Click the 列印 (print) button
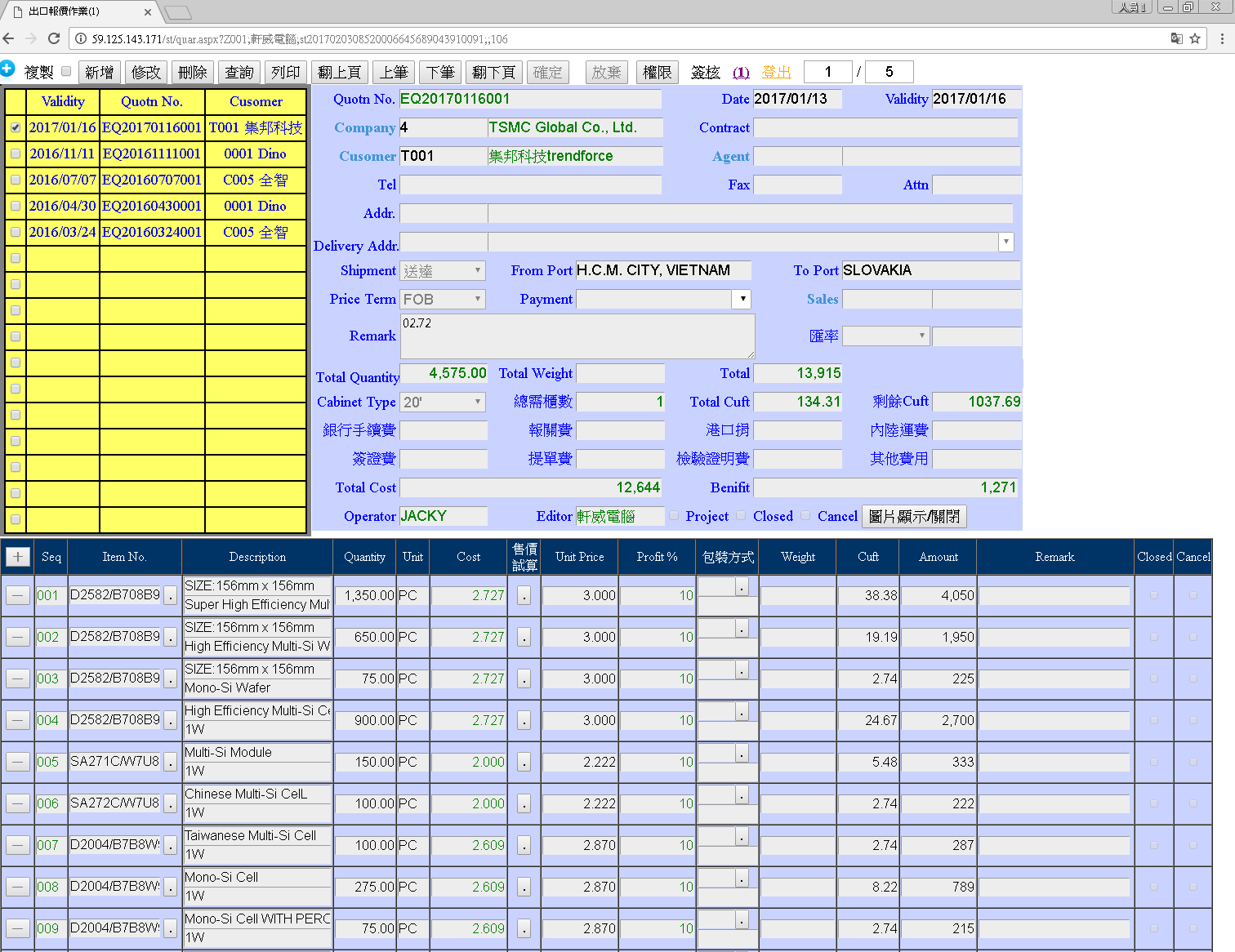The width and height of the screenshot is (1235, 952). click(286, 73)
